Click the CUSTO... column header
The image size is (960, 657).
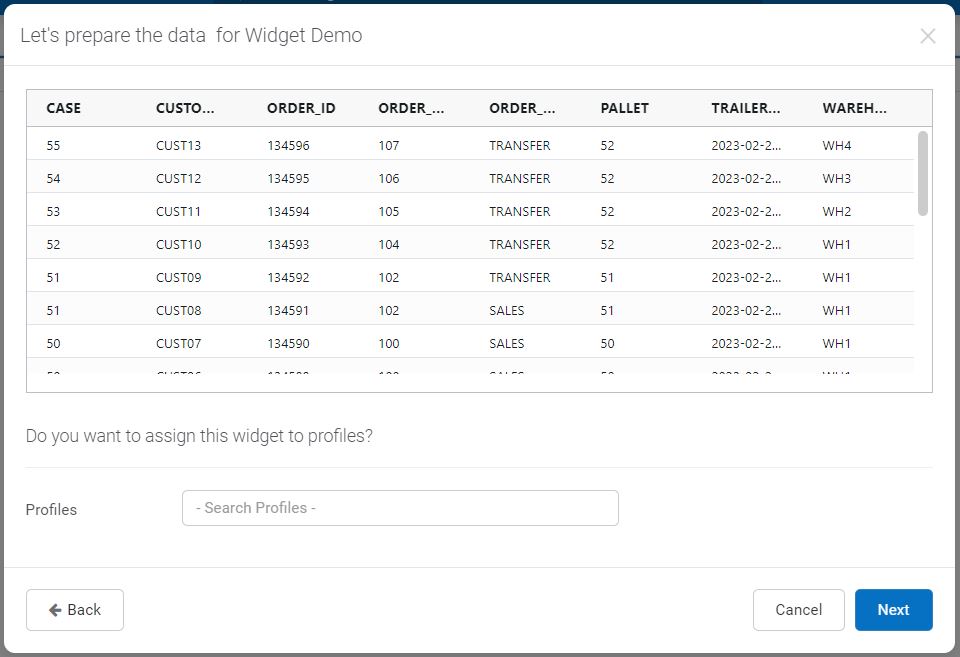tap(185, 108)
